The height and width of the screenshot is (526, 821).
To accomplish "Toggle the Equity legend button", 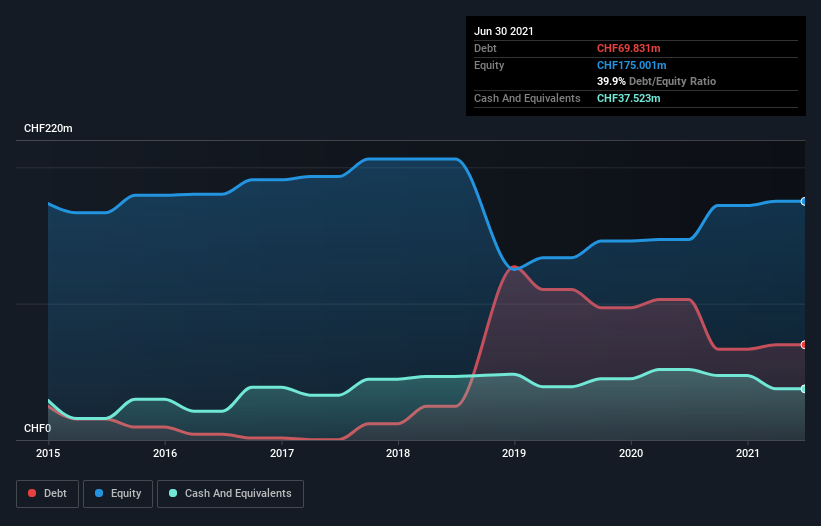I will [x=118, y=494].
